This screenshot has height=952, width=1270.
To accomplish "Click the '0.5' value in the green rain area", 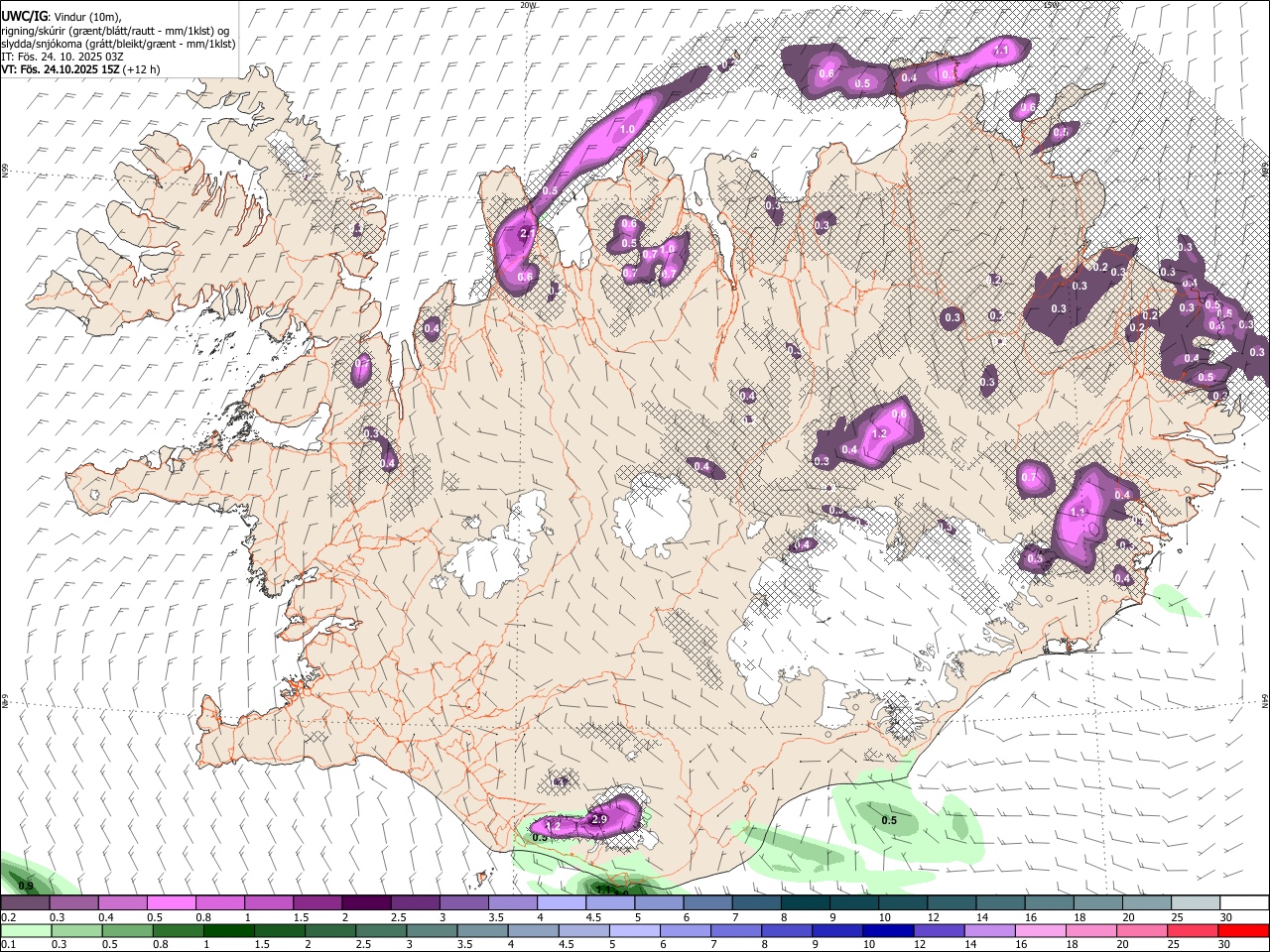I will pos(889,820).
